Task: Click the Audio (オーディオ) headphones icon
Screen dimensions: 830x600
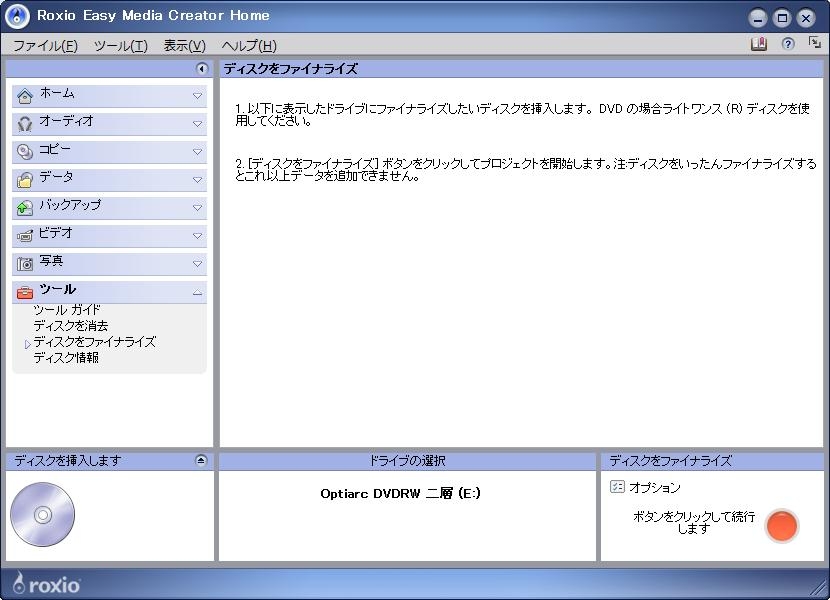Action: point(25,124)
